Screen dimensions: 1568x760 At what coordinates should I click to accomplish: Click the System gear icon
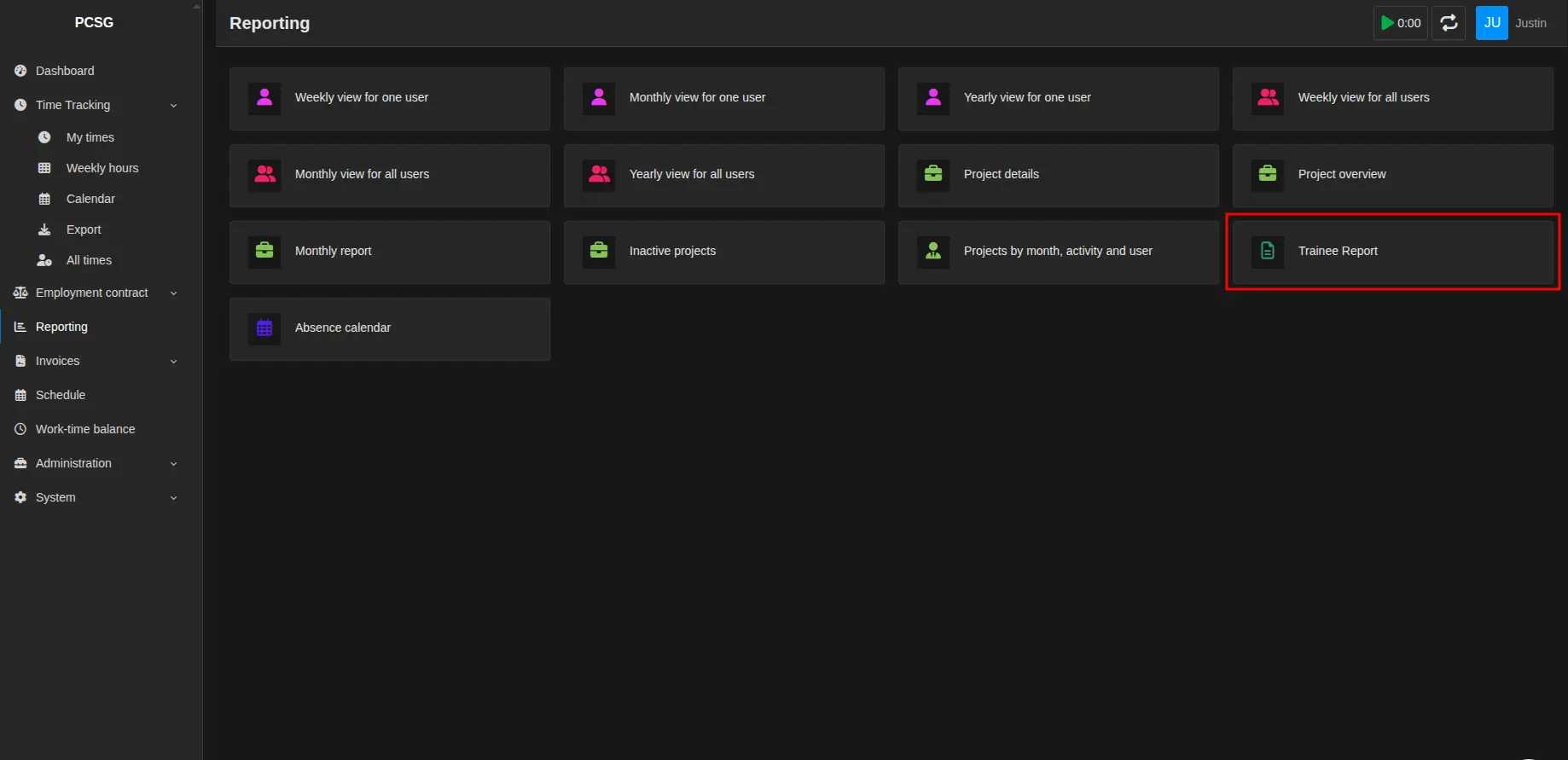click(20, 497)
